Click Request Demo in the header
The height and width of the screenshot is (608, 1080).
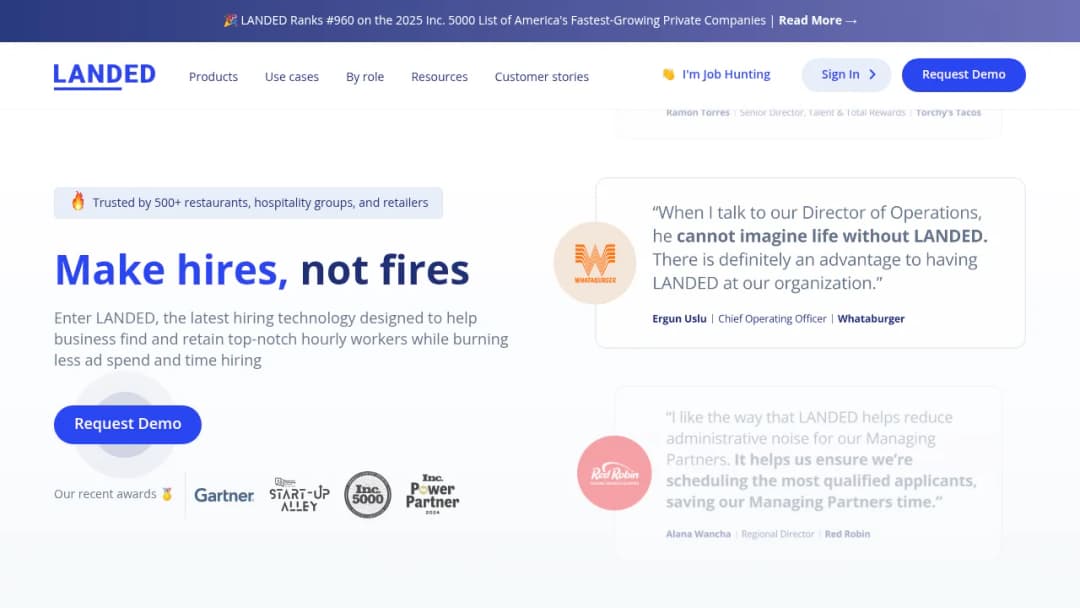point(964,75)
